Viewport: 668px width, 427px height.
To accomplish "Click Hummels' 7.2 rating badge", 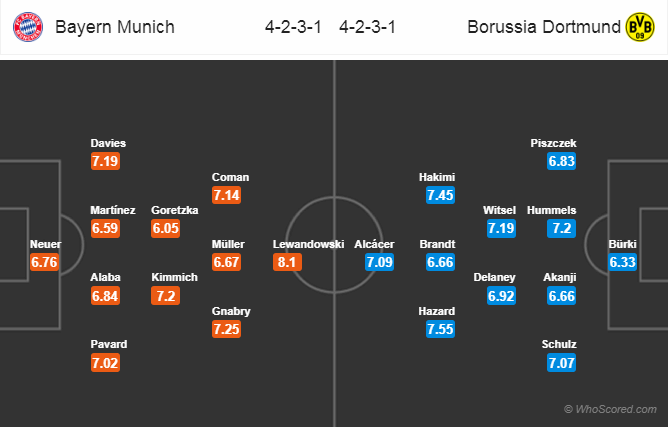I will coord(561,228).
